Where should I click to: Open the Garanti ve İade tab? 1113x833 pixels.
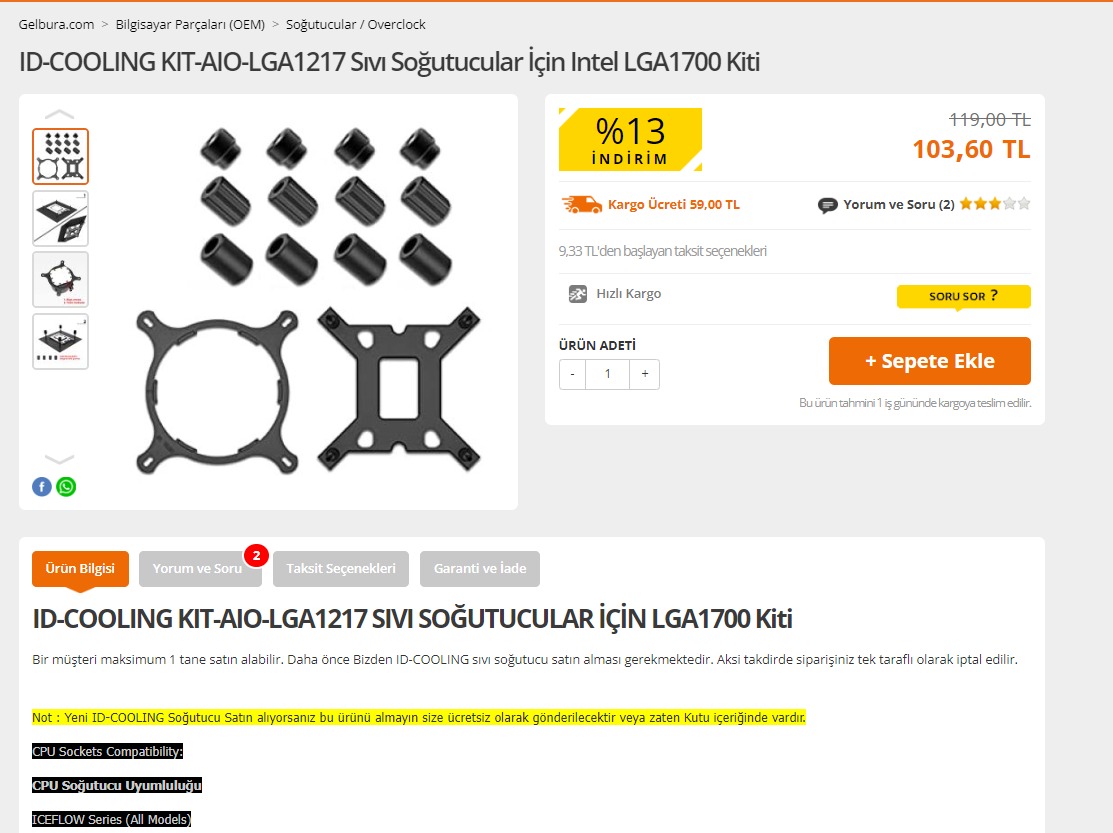pyautogui.click(x=480, y=568)
